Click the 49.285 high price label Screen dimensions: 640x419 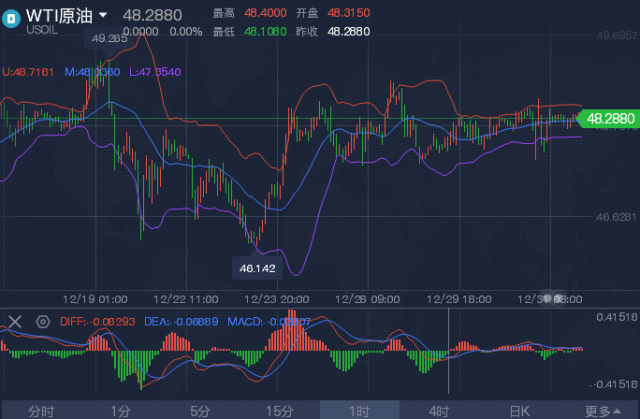tap(109, 38)
